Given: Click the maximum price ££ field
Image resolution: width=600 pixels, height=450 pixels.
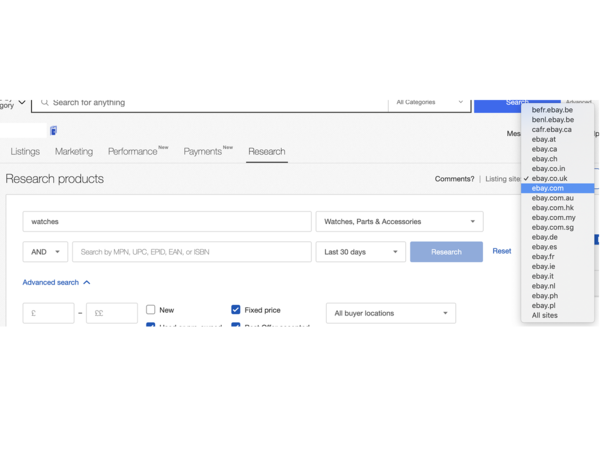Looking at the screenshot, I should [x=112, y=313].
